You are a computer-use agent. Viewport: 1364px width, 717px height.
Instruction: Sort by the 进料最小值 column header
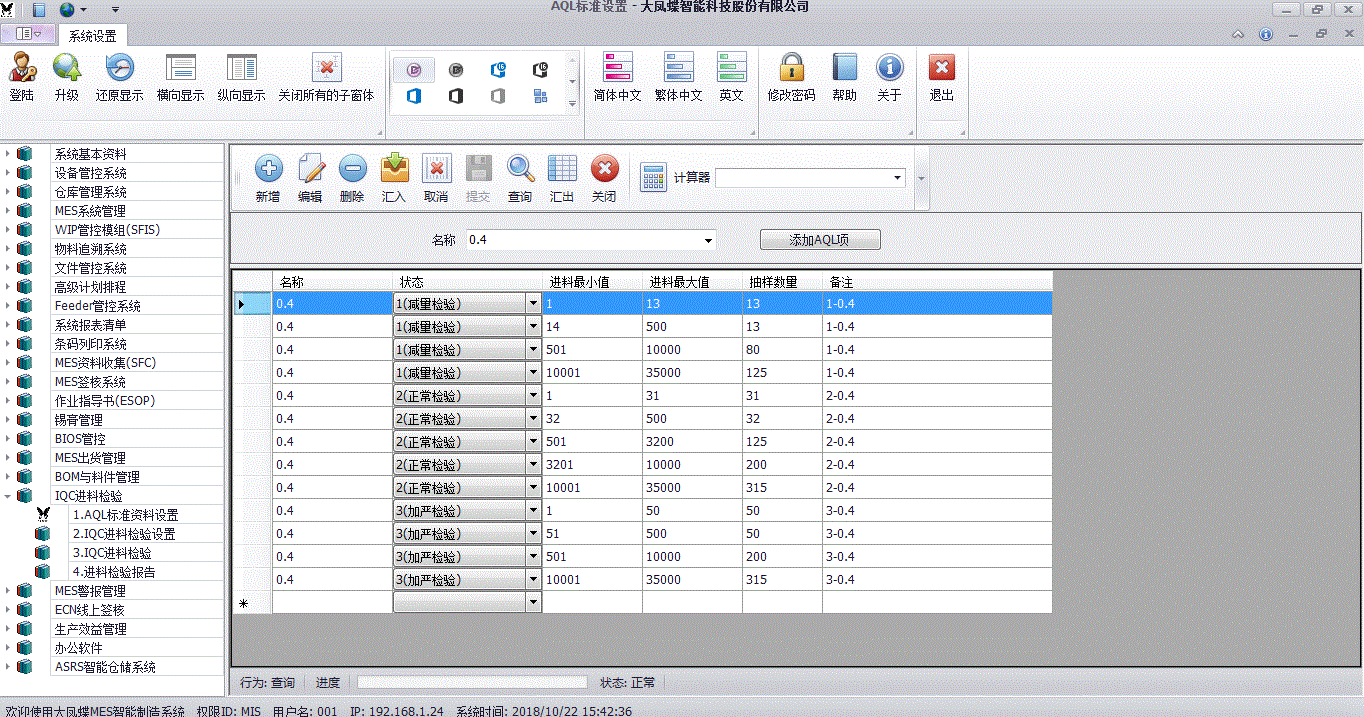coord(592,281)
